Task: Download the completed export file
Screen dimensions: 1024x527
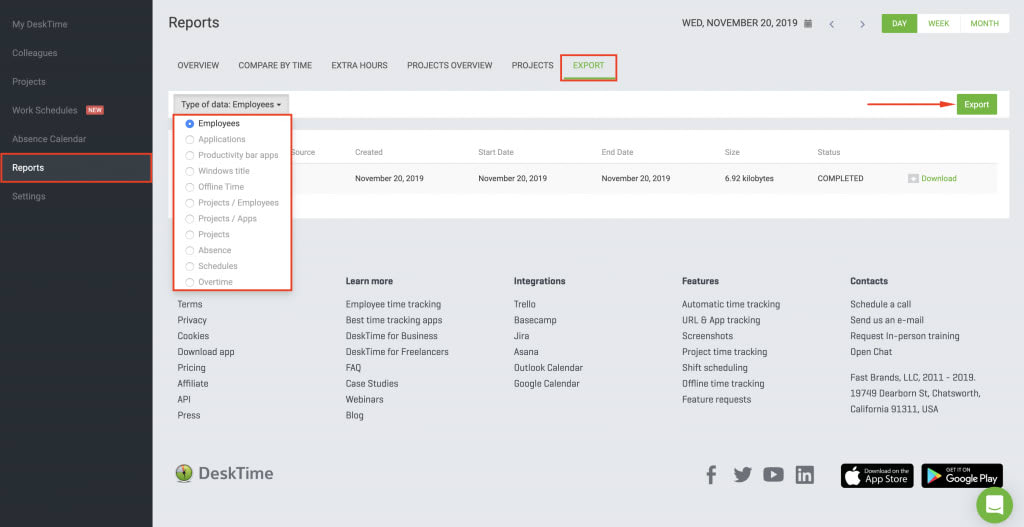Action: (938, 178)
